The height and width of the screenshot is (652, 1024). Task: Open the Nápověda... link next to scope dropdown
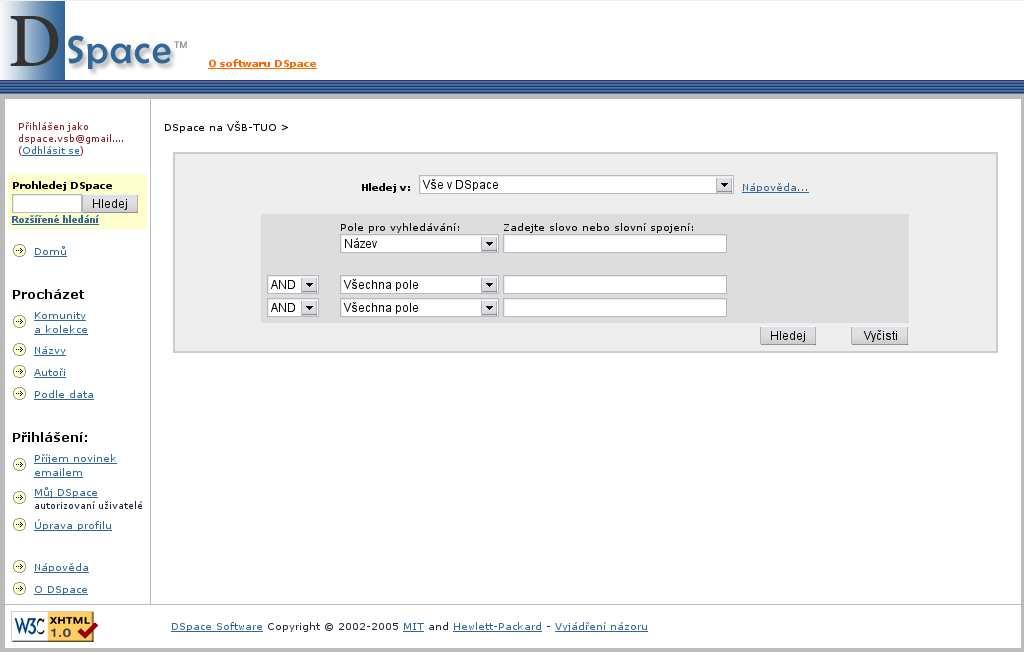(775, 187)
